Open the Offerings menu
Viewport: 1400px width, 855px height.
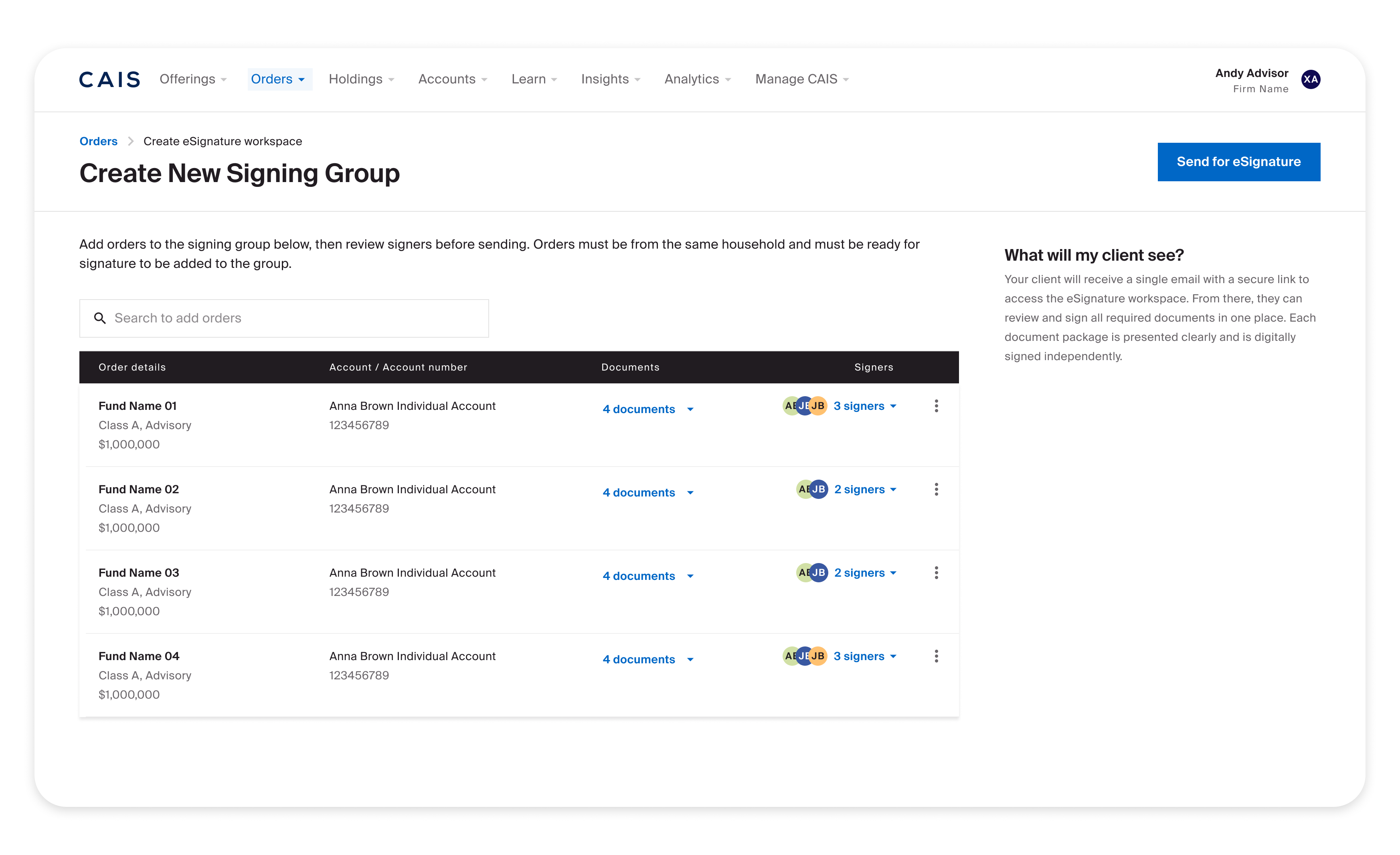click(x=193, y=79)
